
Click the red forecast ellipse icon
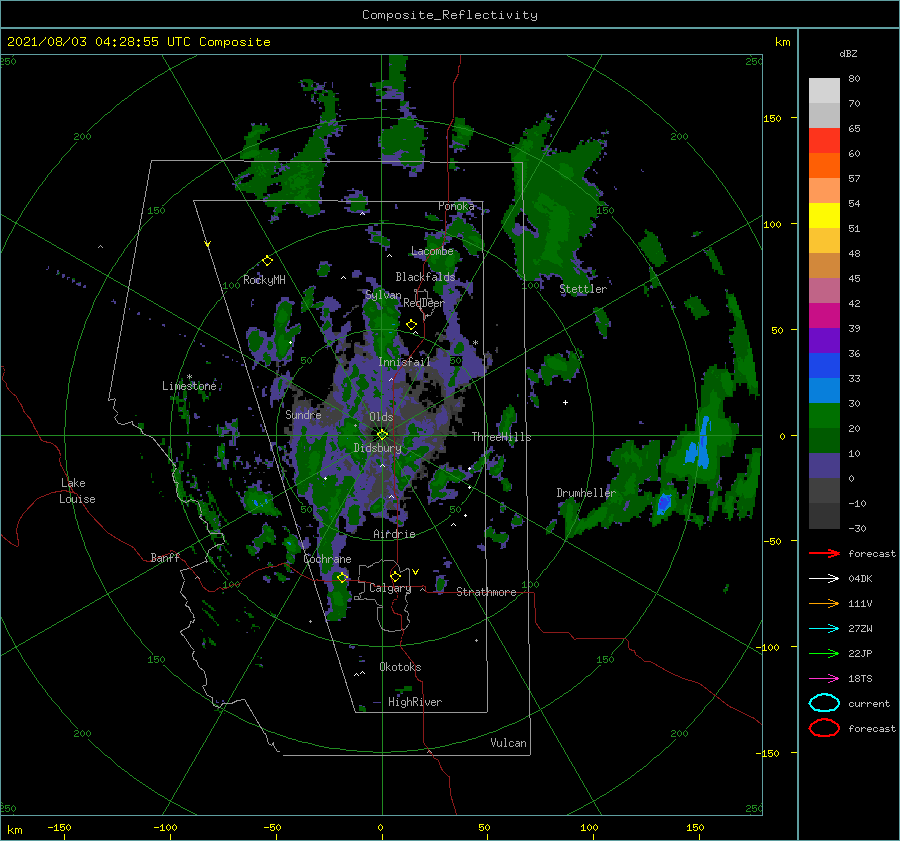click(x=824, y=728)
